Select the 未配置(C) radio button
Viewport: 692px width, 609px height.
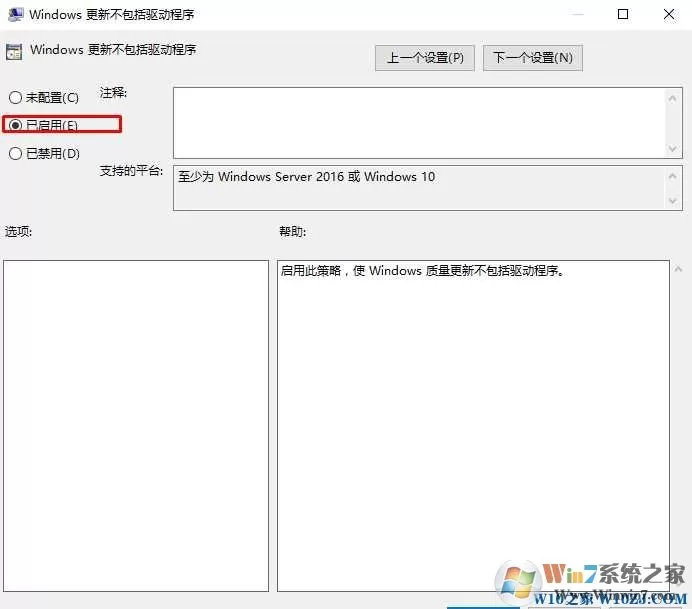point(15,98)
